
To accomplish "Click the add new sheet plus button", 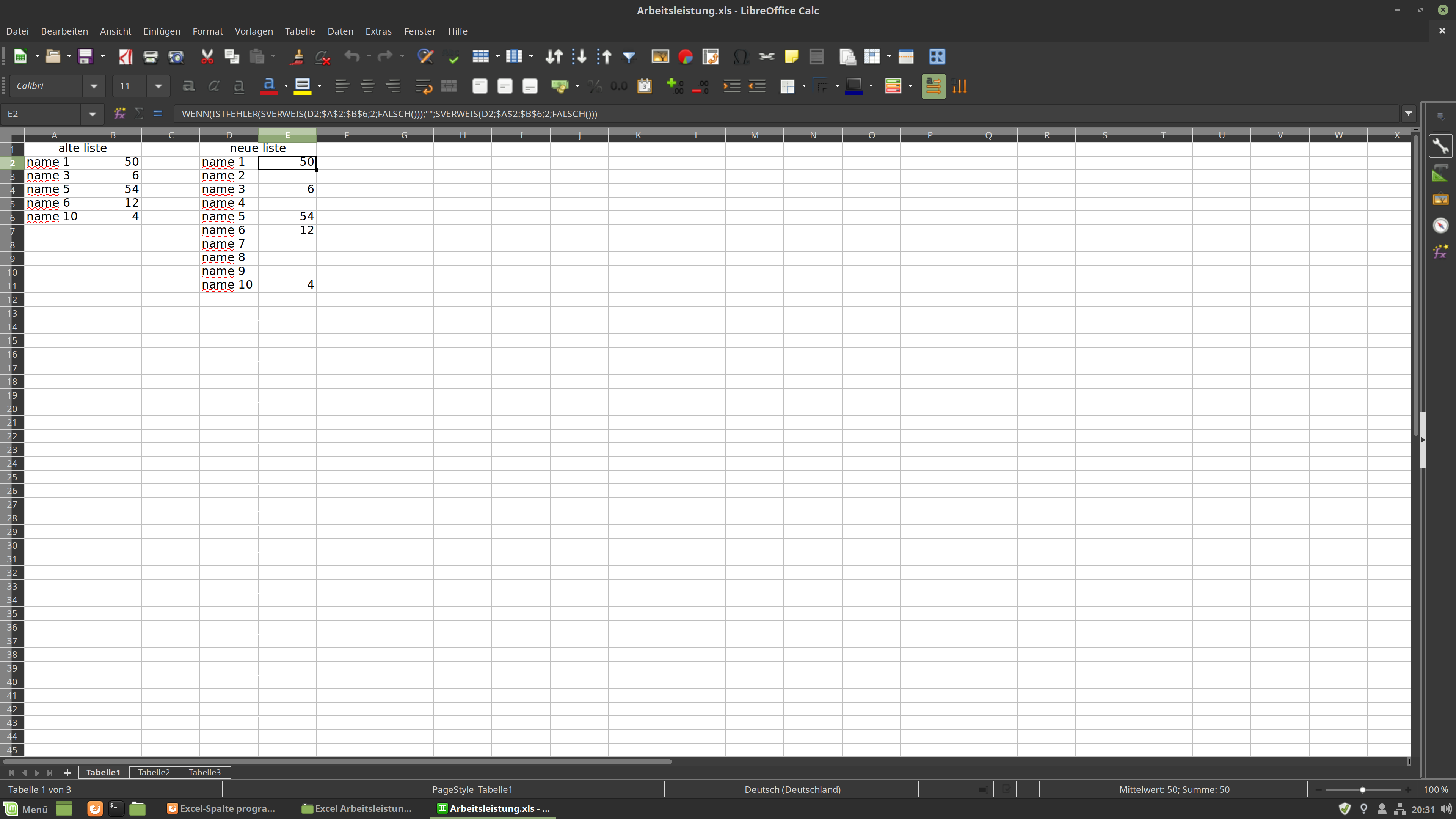I will click(67, 773).
